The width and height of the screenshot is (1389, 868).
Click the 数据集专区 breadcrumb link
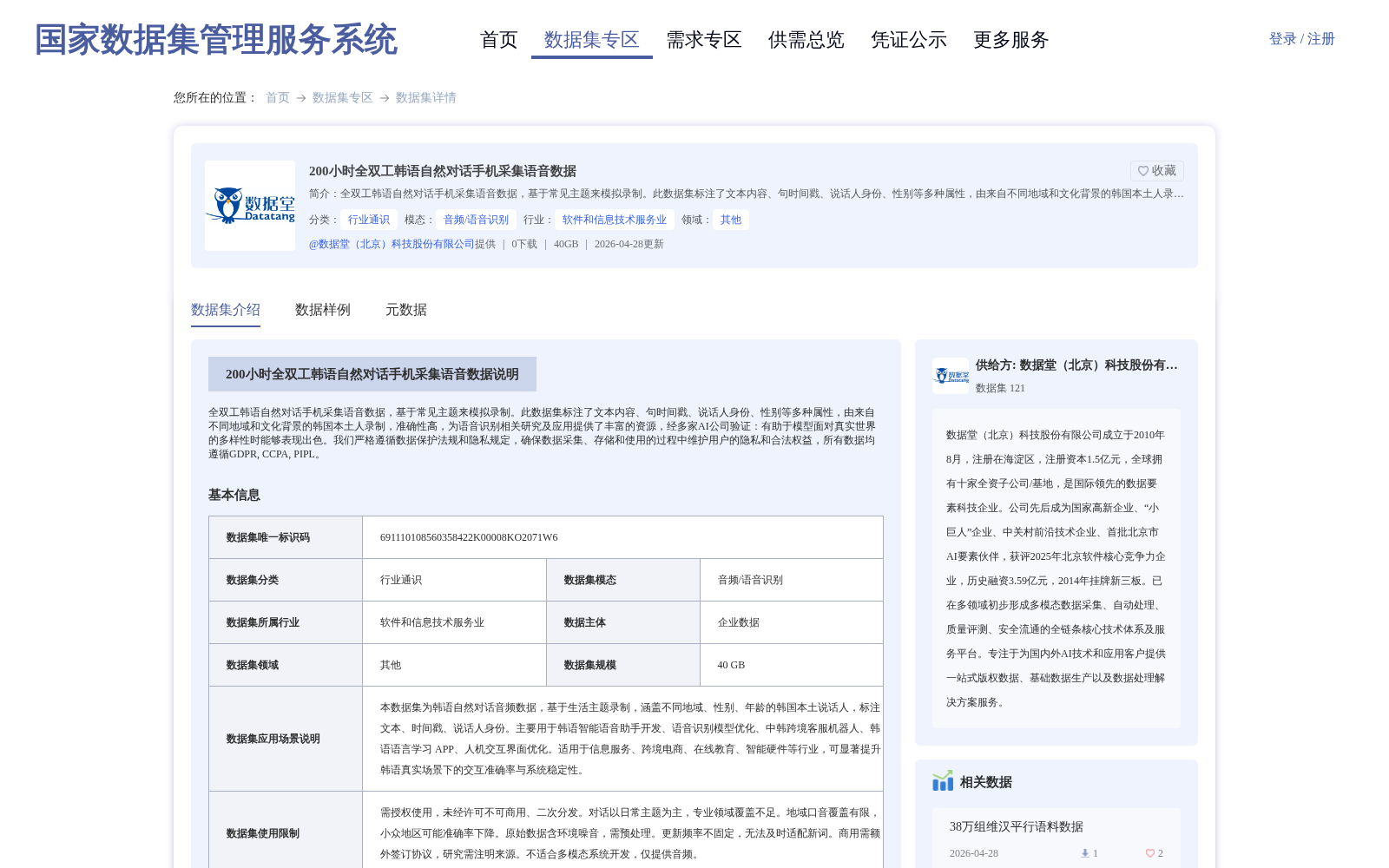(343, 98)
